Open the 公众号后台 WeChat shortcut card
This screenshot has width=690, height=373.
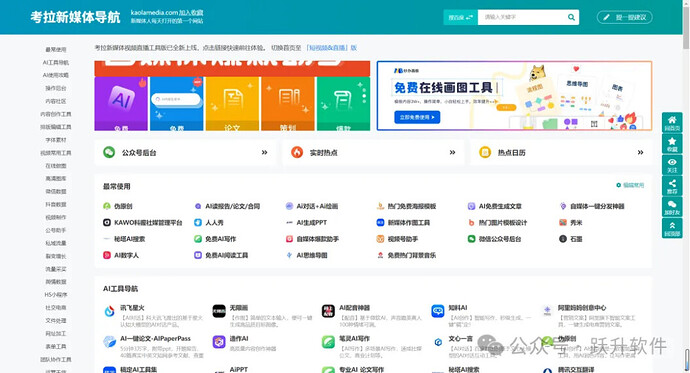[185, 153]
